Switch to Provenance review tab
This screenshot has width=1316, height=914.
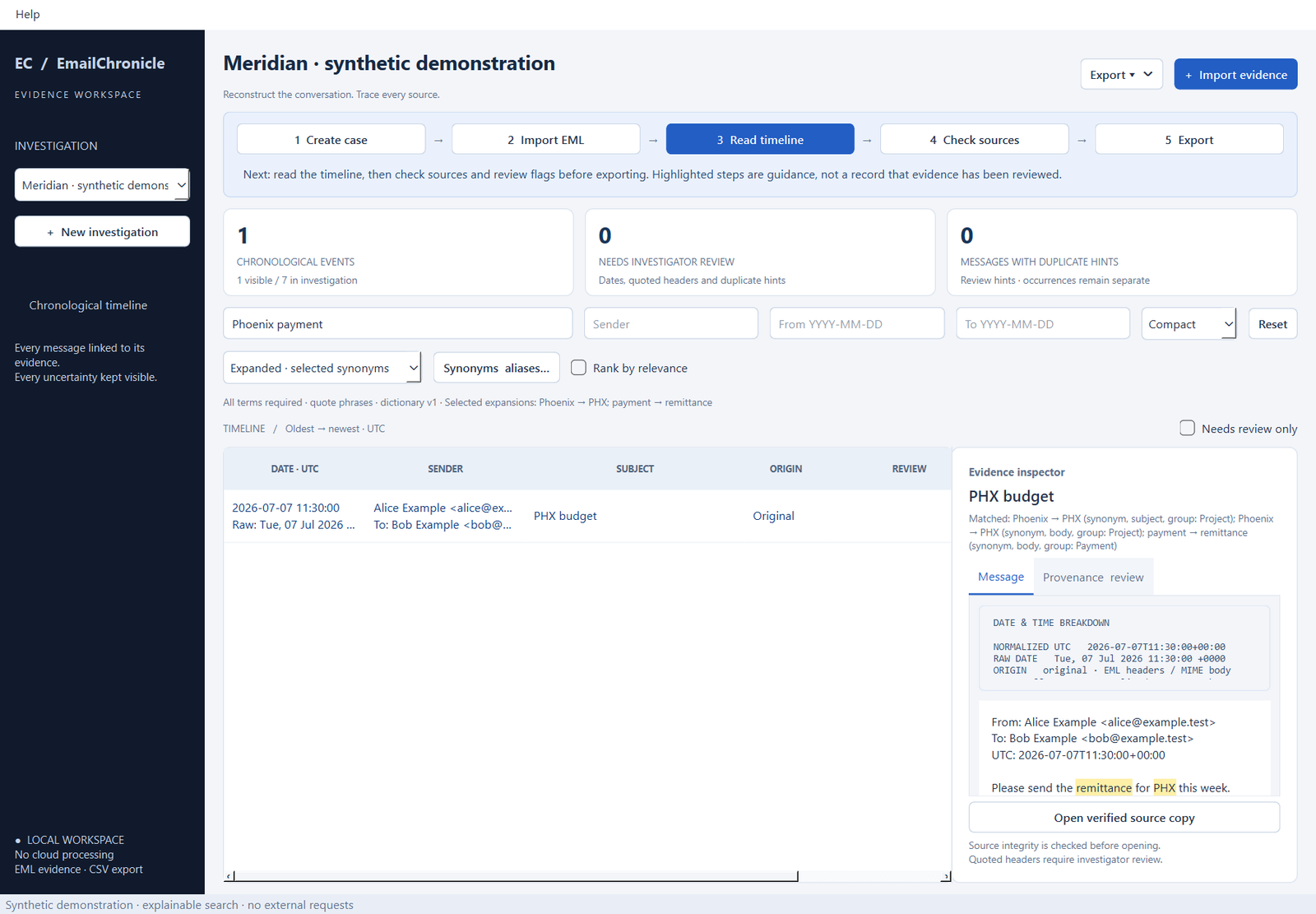1093,577
